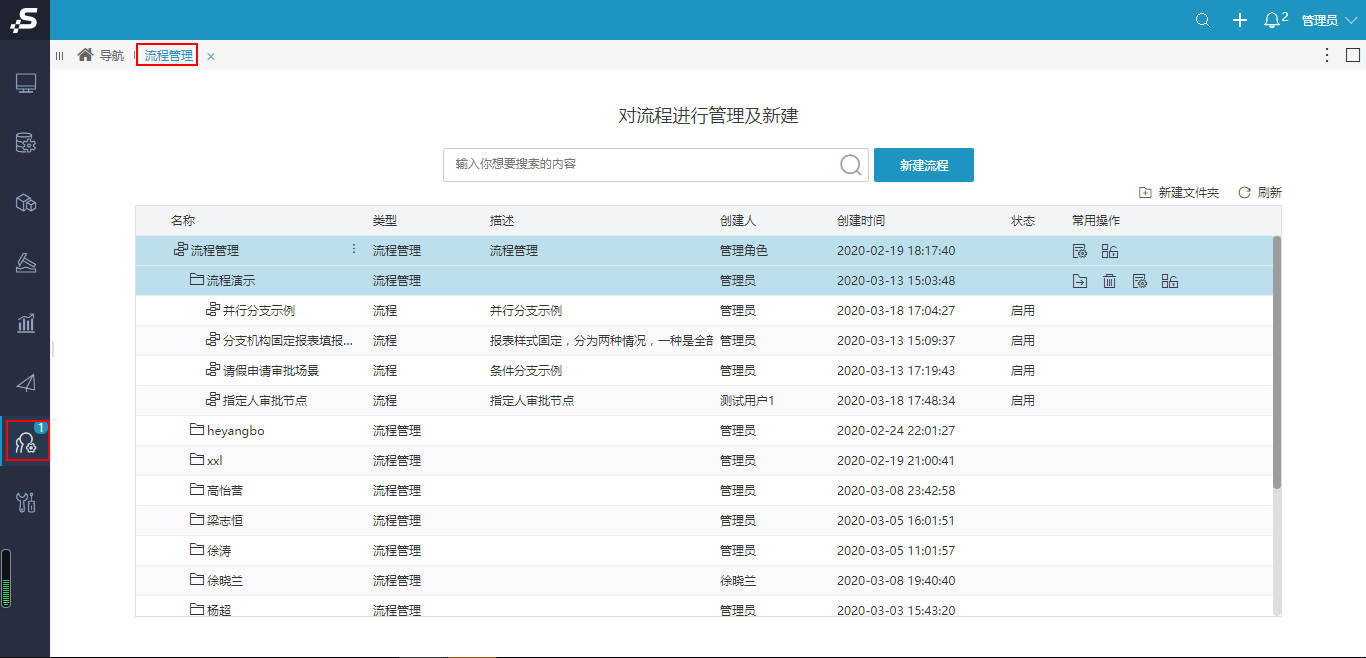Click the 名称 column header
The width and height of the screenshot is (1366, 658).
pos(183,221)
